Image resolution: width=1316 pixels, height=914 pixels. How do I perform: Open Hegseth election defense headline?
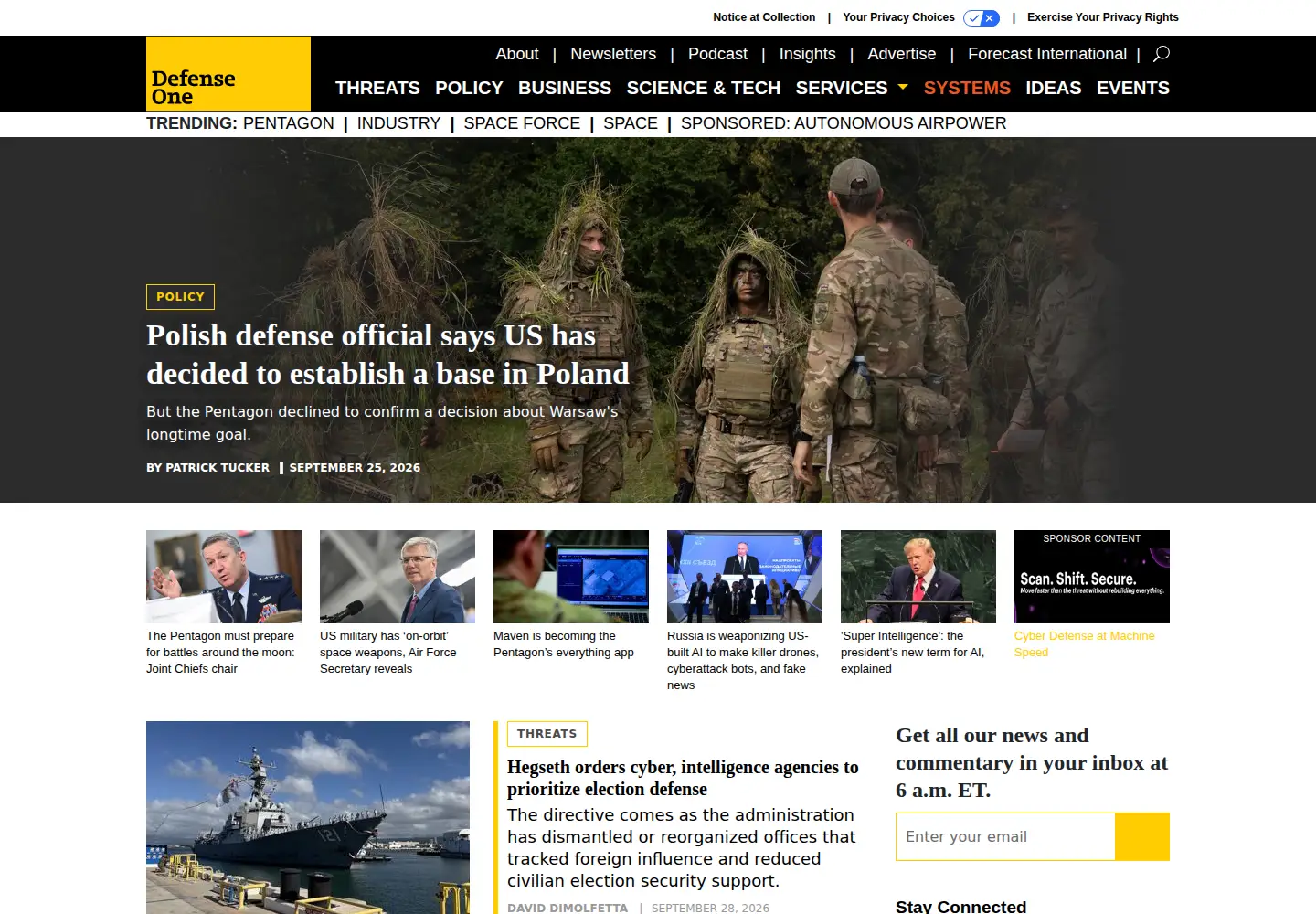click(683, 778)
